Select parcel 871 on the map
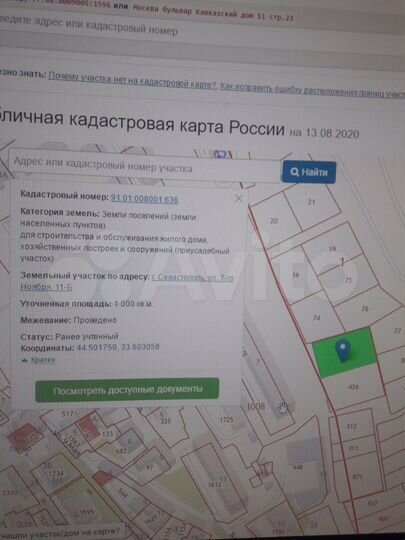Image resolution: width=405 pixels, height=540 pixels. tap(357, 477)
